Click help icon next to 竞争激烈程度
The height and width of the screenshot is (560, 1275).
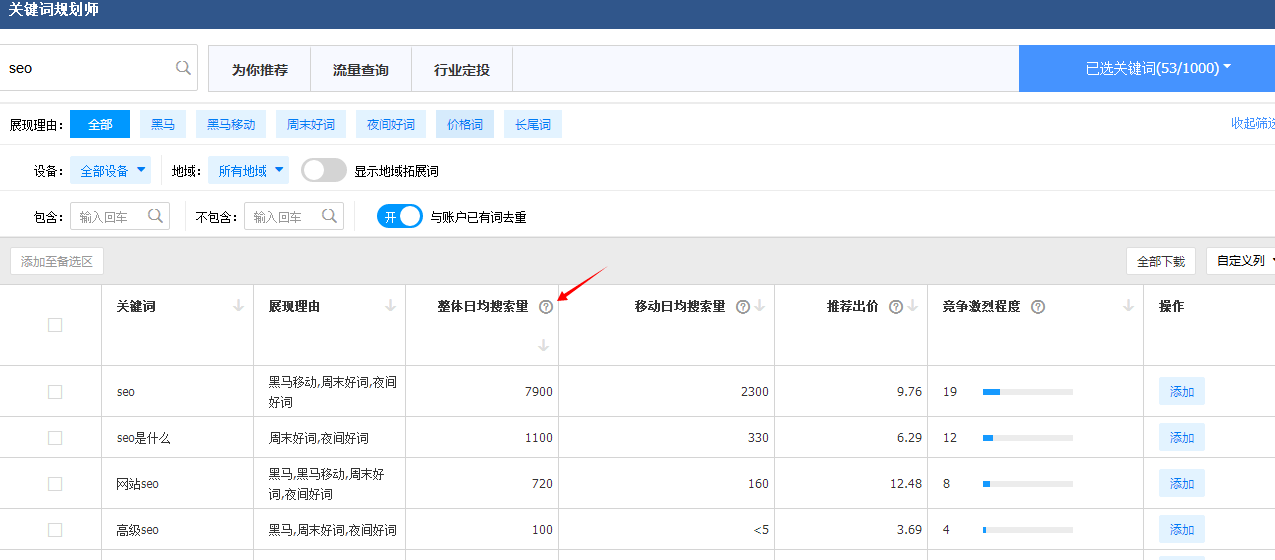point(1038,307)
